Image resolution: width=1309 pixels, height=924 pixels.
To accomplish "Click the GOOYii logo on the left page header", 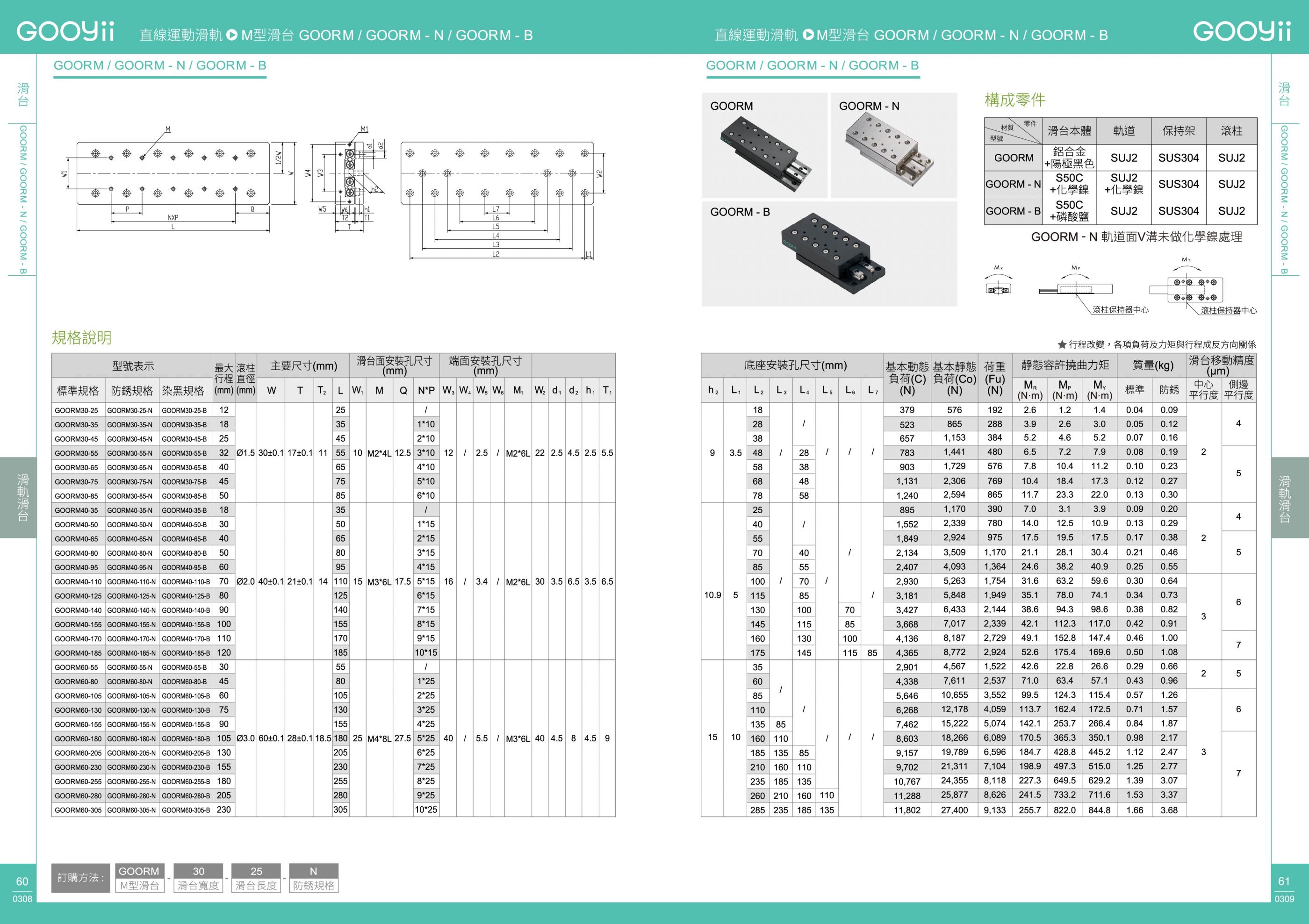I will pos(65,31).
